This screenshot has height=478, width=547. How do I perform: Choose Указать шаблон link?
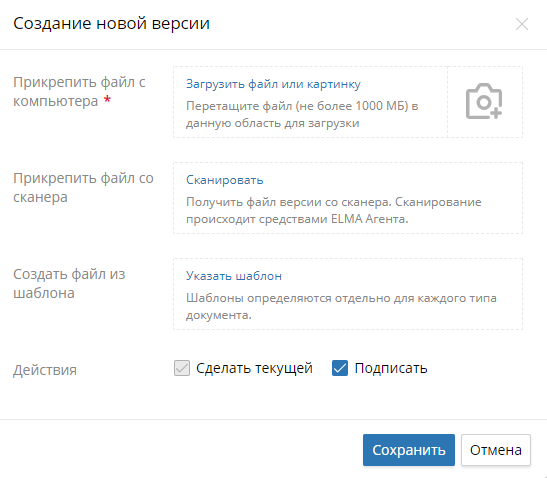[234, 276]
